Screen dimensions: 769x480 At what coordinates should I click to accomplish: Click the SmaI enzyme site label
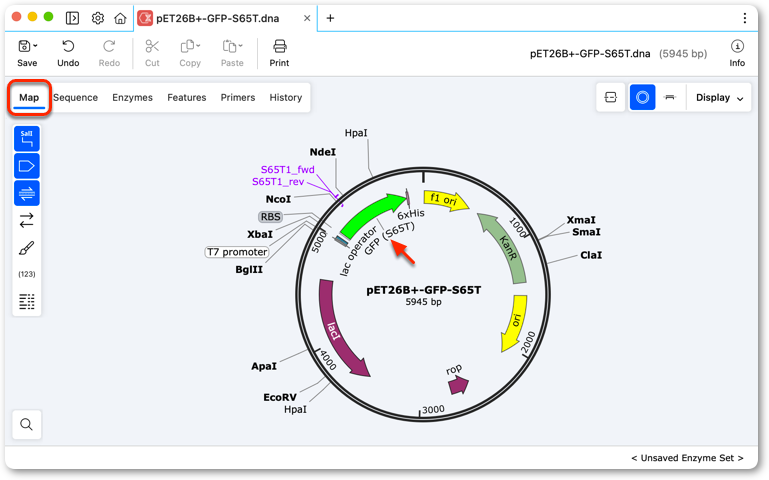point(587,232)
